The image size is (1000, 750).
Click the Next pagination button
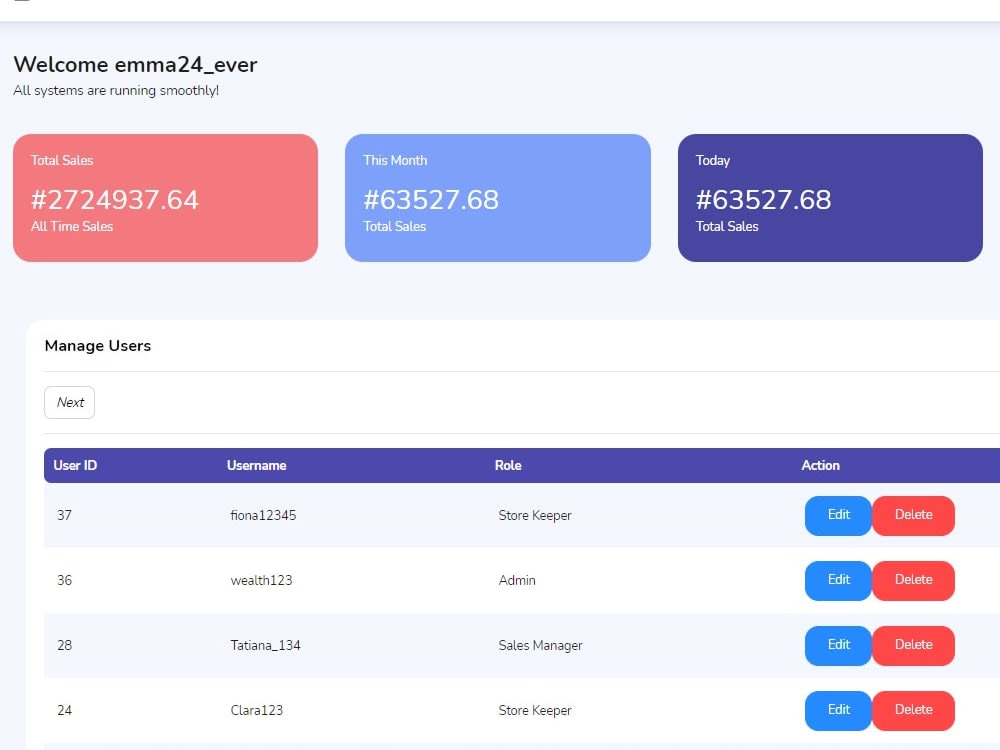point(69,402)
